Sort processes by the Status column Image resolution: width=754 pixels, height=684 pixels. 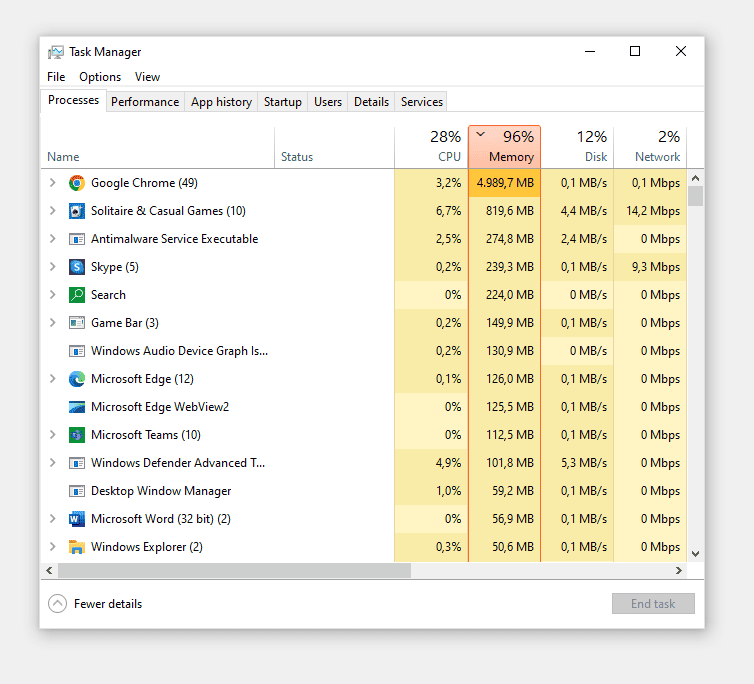335,148
